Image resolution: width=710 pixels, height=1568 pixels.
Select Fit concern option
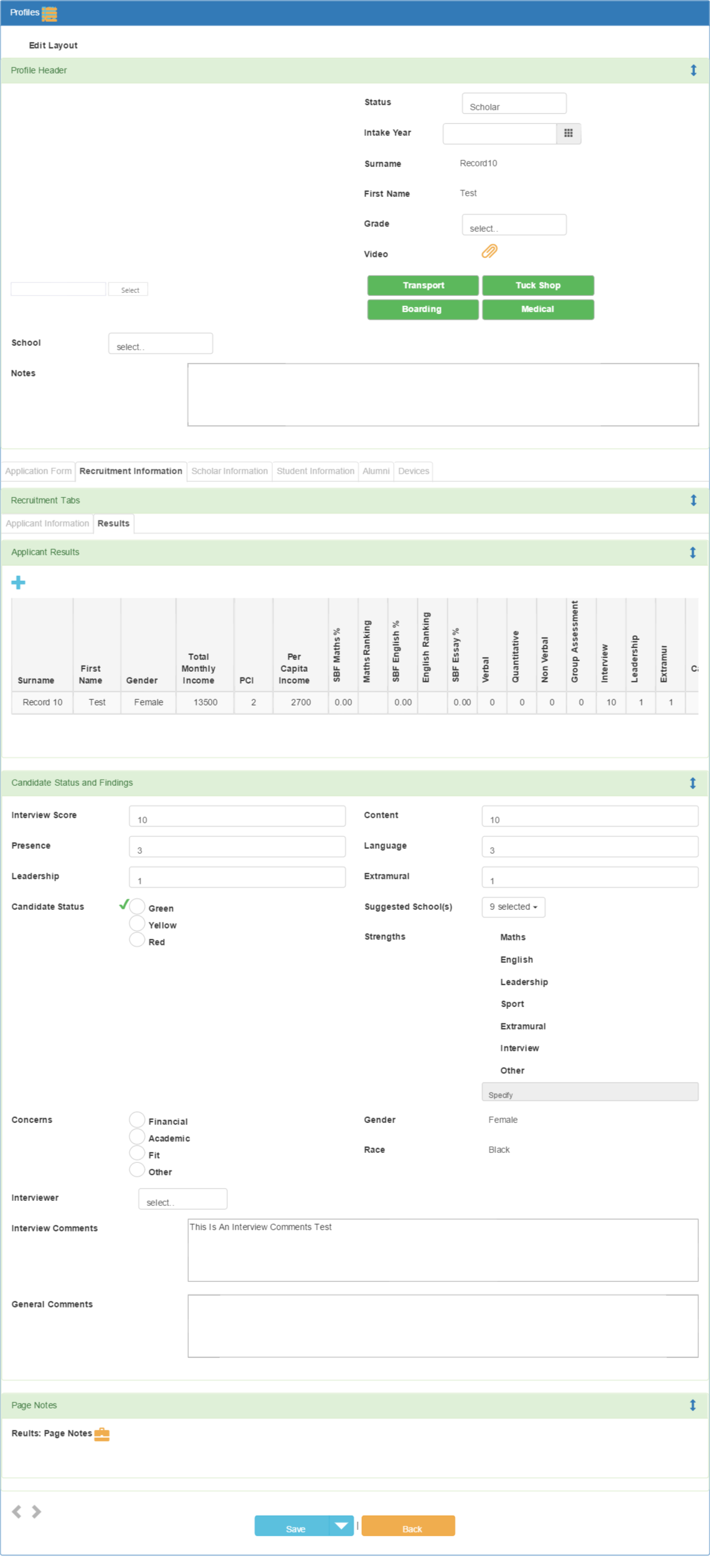(137, 1154)
